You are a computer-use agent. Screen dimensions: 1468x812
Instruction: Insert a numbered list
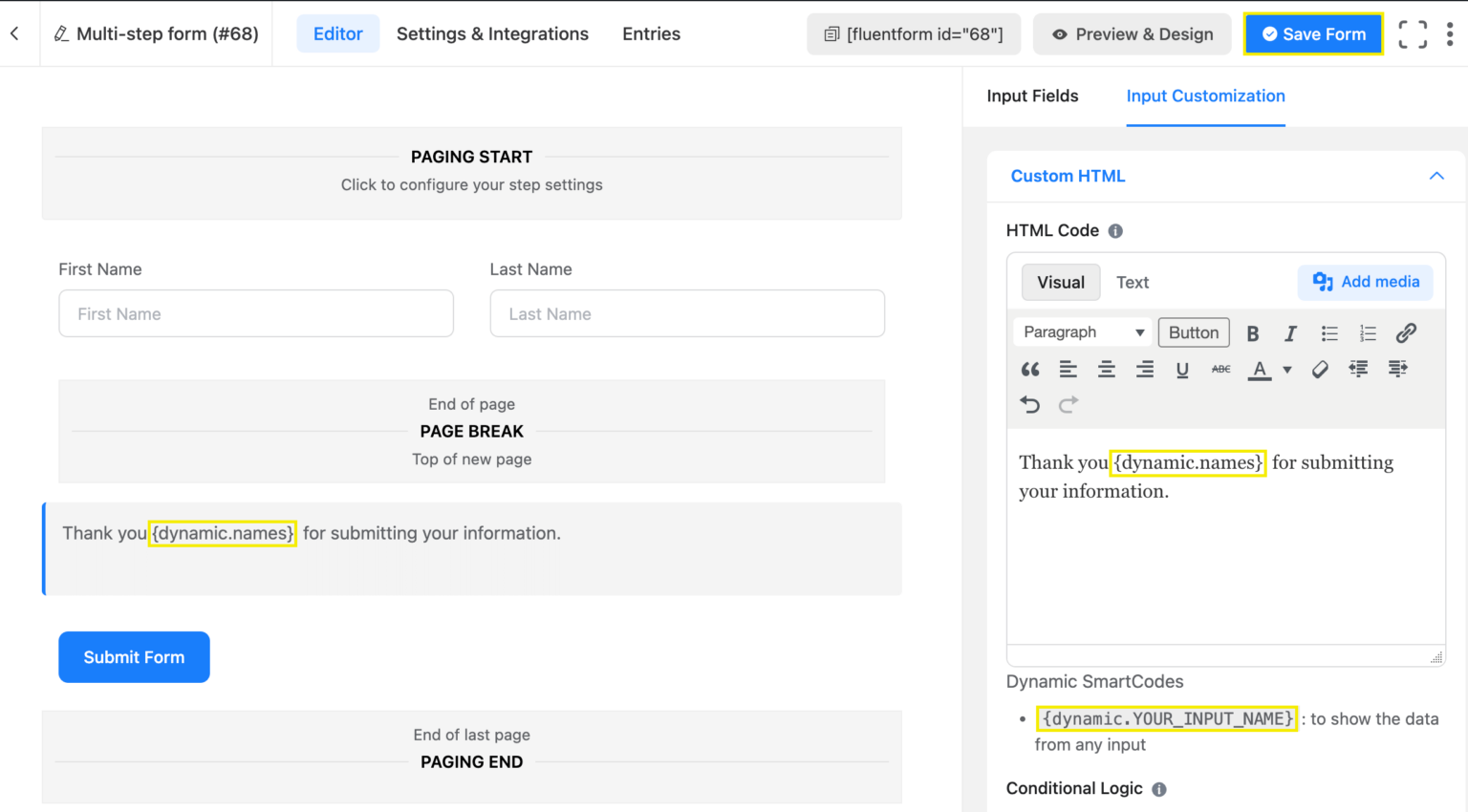pyautogui.click(x=1368, y=332)
